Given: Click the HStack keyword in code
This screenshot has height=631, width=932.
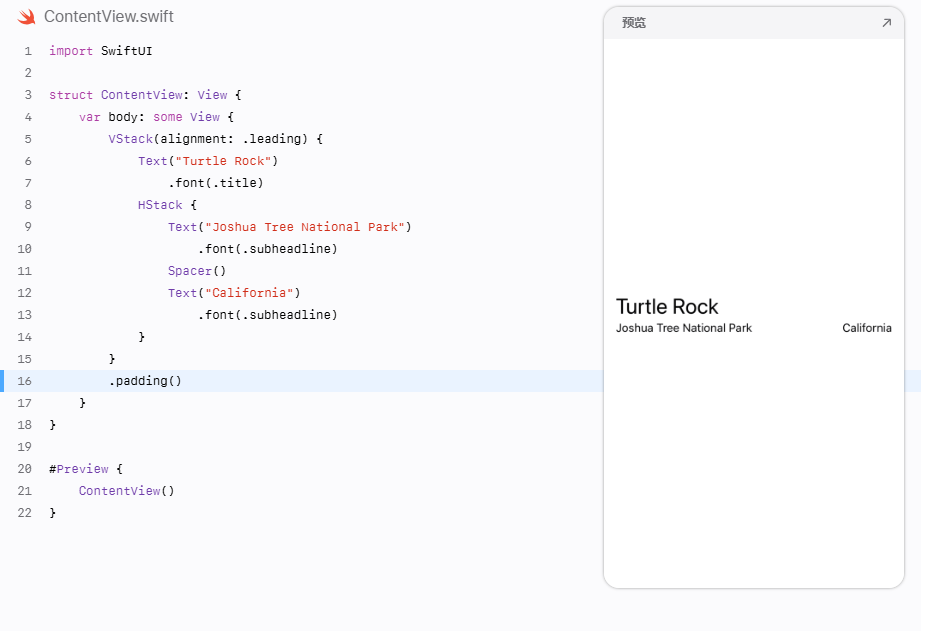Looking at the screenshot, I should coord(160,205).
